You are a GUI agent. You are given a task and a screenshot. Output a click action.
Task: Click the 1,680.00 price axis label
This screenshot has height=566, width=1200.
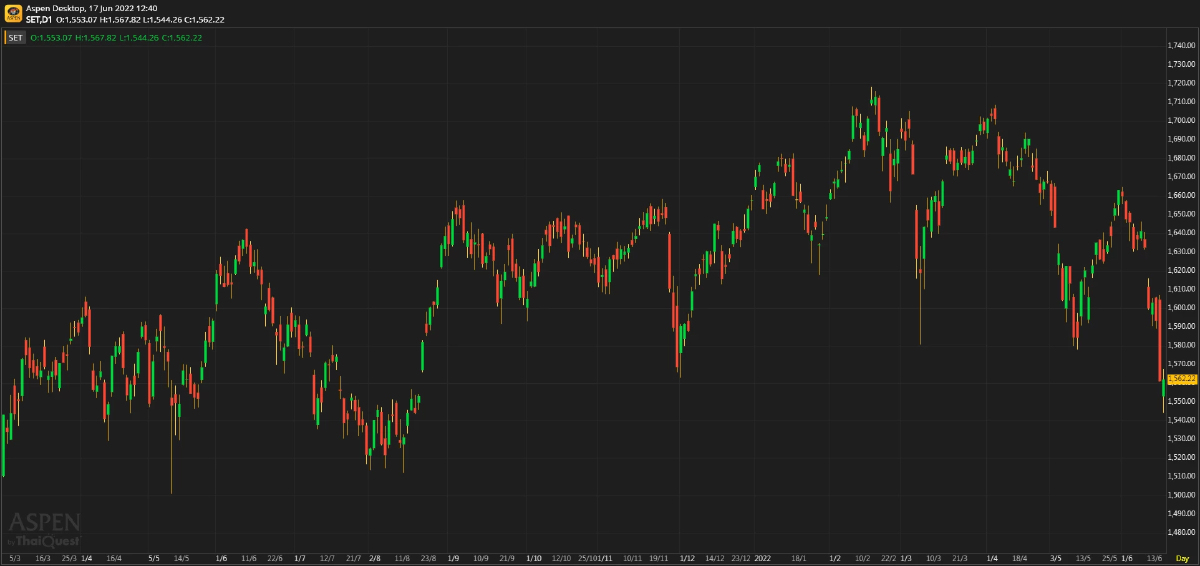point(1183,158)
